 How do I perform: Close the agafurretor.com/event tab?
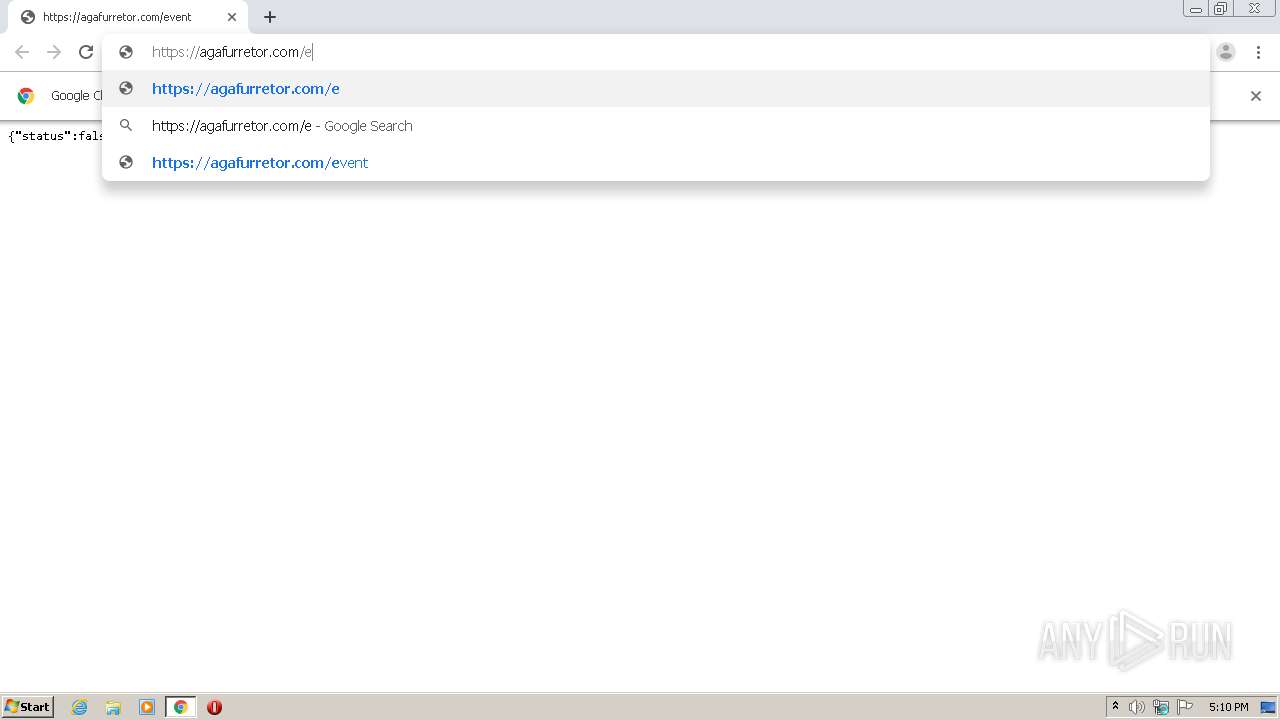[x=232, y=17]
